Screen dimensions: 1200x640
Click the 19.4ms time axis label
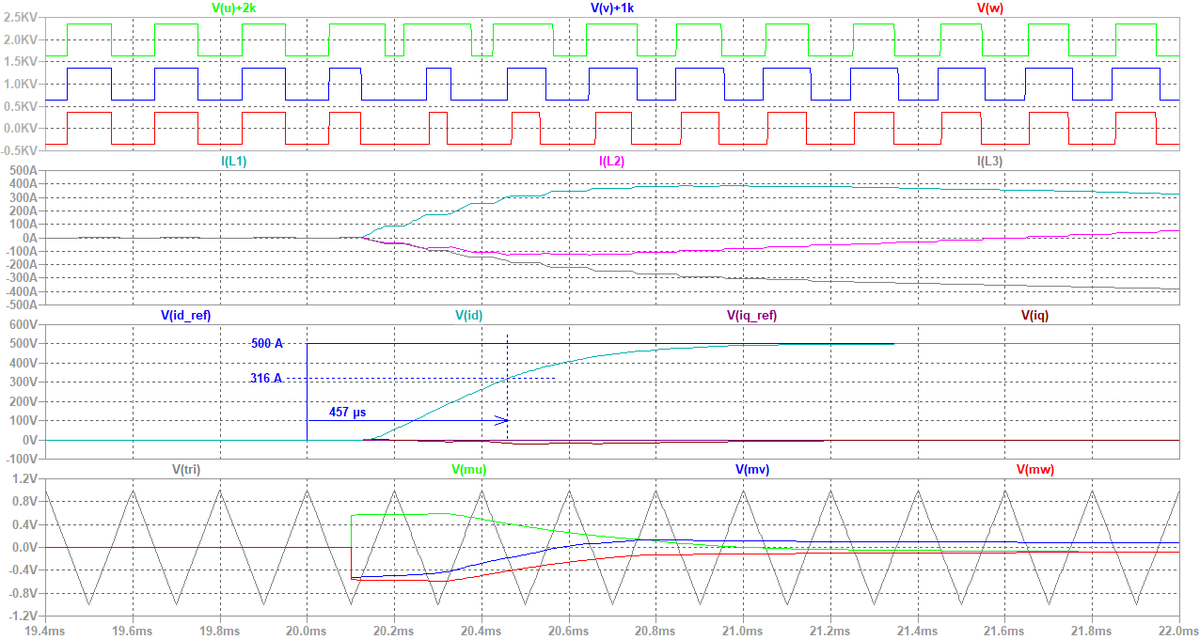point(45,631)
